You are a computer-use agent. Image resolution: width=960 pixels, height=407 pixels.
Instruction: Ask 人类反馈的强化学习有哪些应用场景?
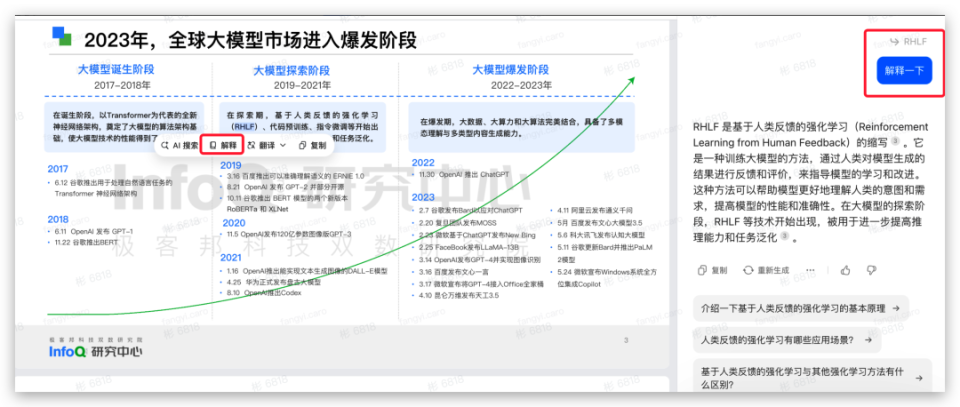tap(787, 340)
